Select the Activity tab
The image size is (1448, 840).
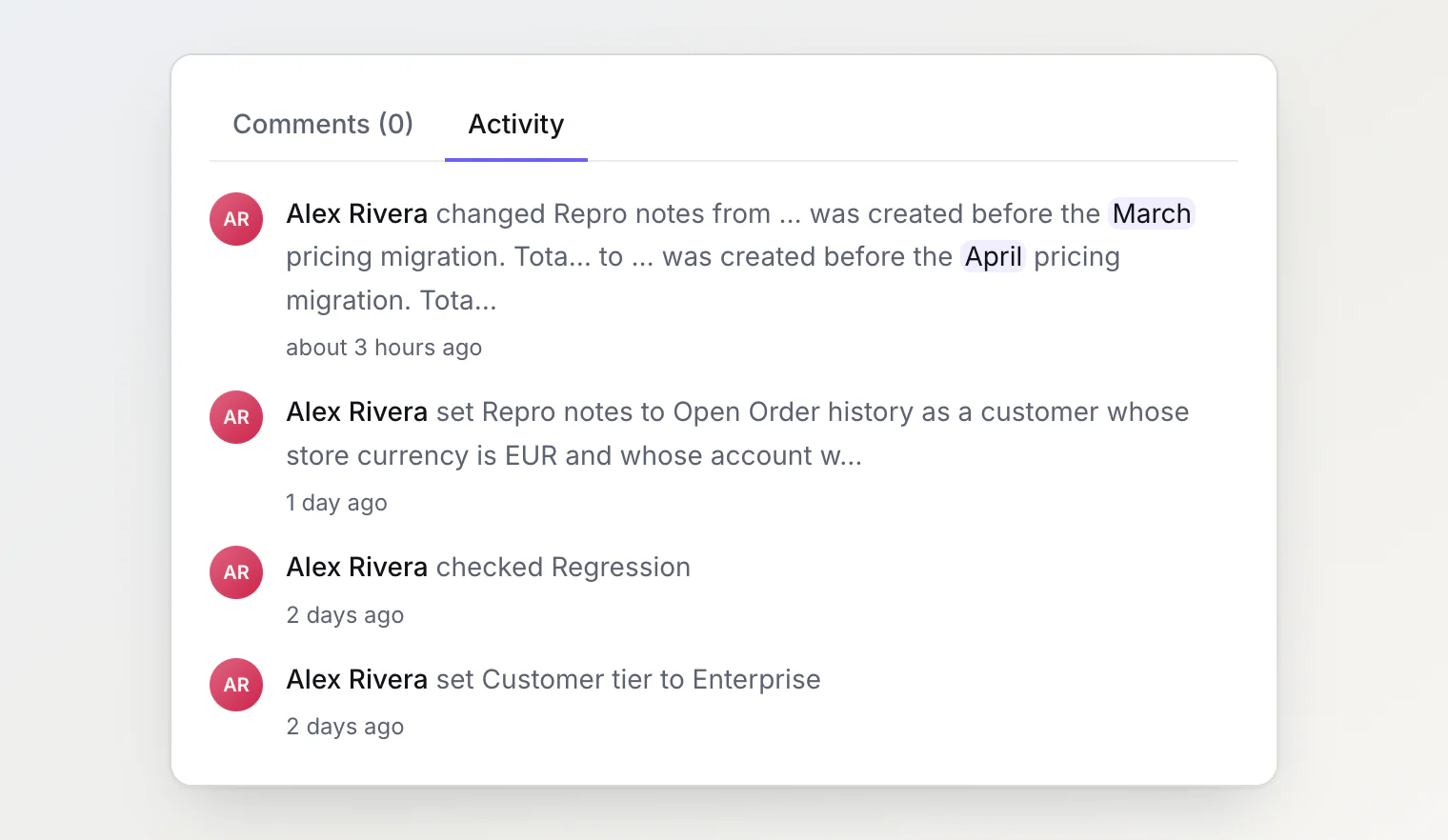[x=516, y=124]
